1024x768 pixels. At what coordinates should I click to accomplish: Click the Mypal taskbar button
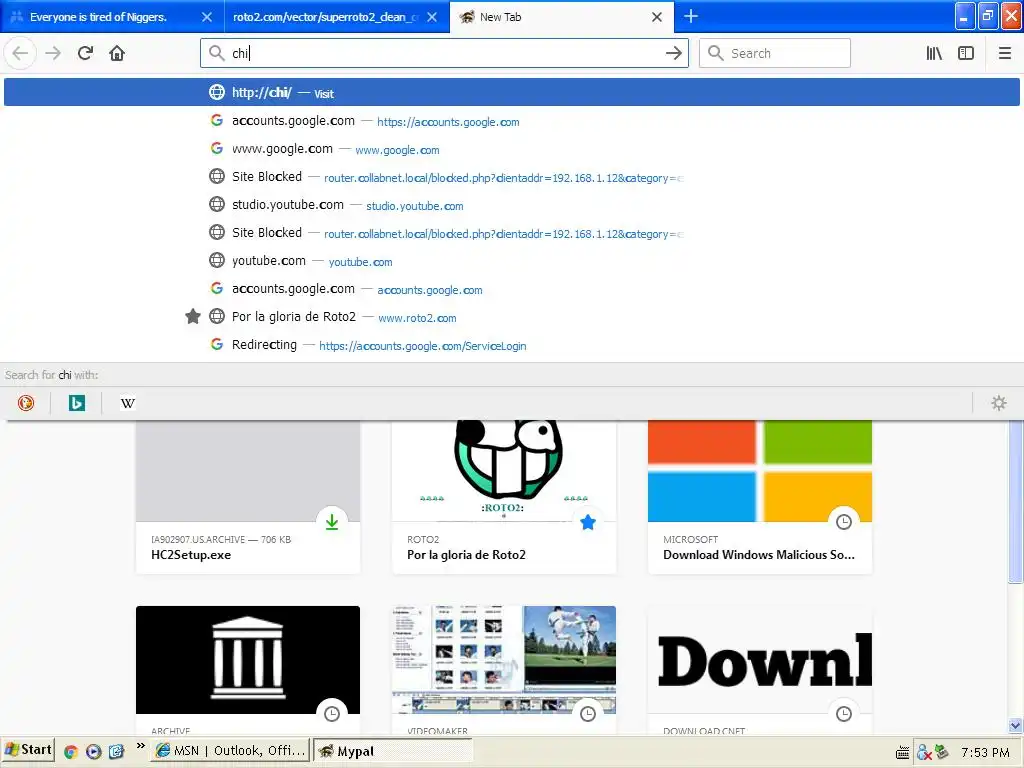click(392, 751)
